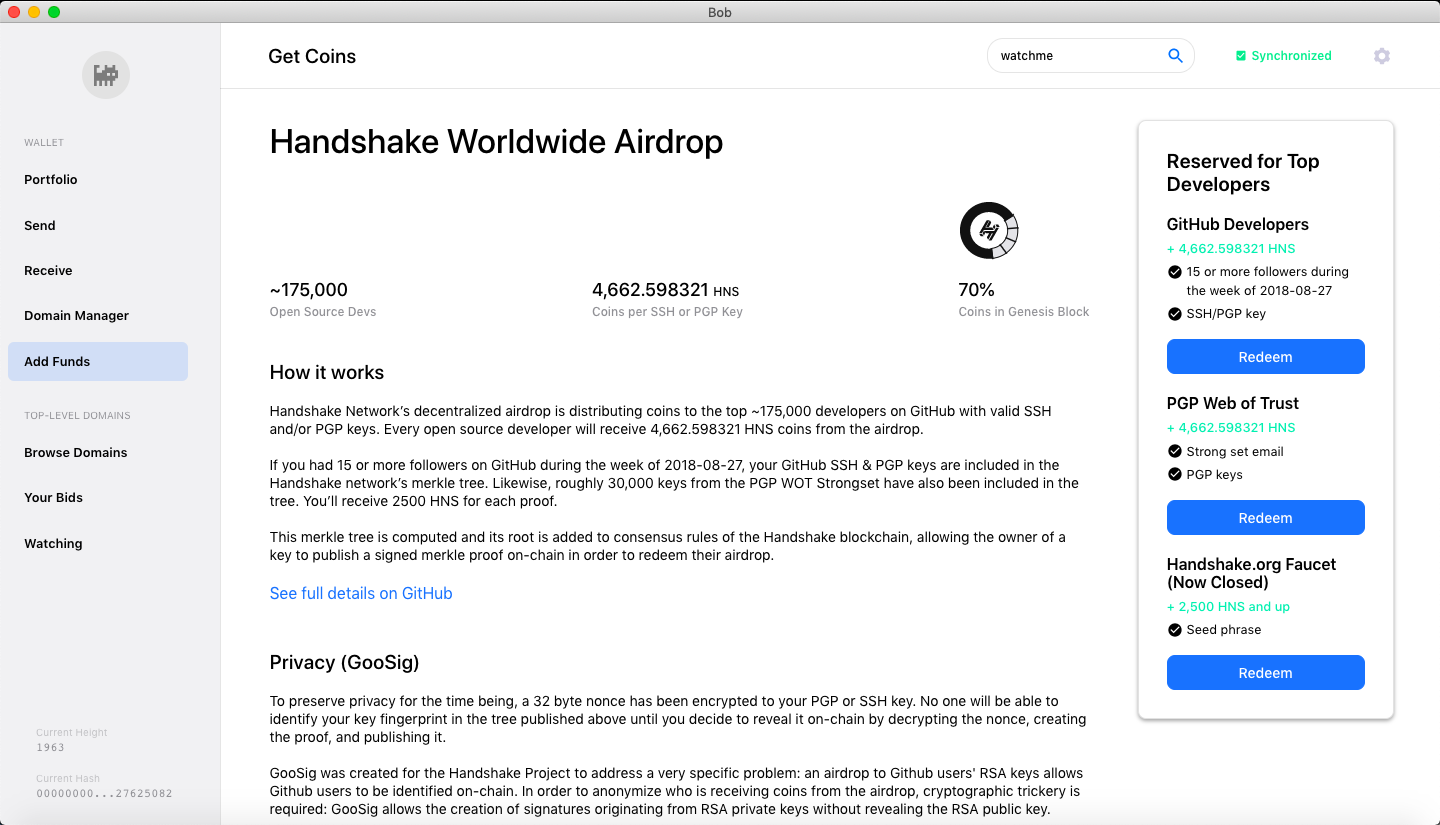Click the 4,662.598321 HNS coins stat
Image resolution: width=1440 pixels, height=825 pixels.
667,299
